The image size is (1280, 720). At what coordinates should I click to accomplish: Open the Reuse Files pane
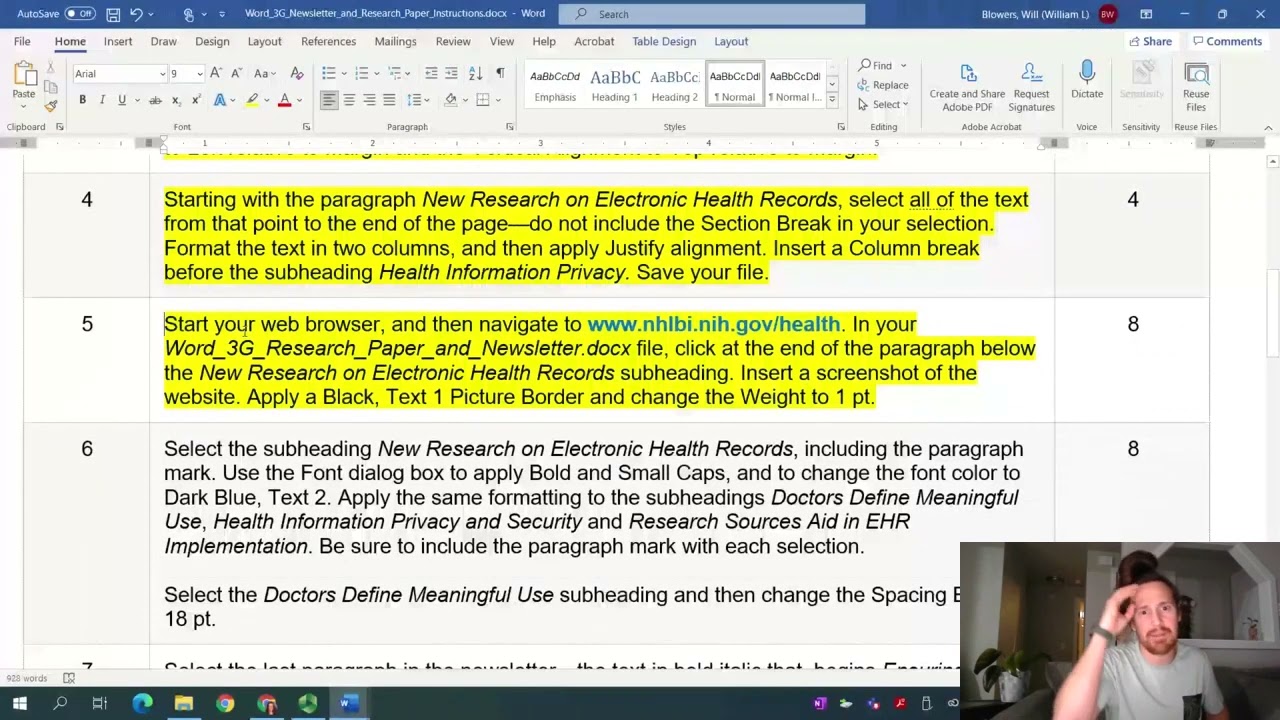click(x=1196, y=87)
